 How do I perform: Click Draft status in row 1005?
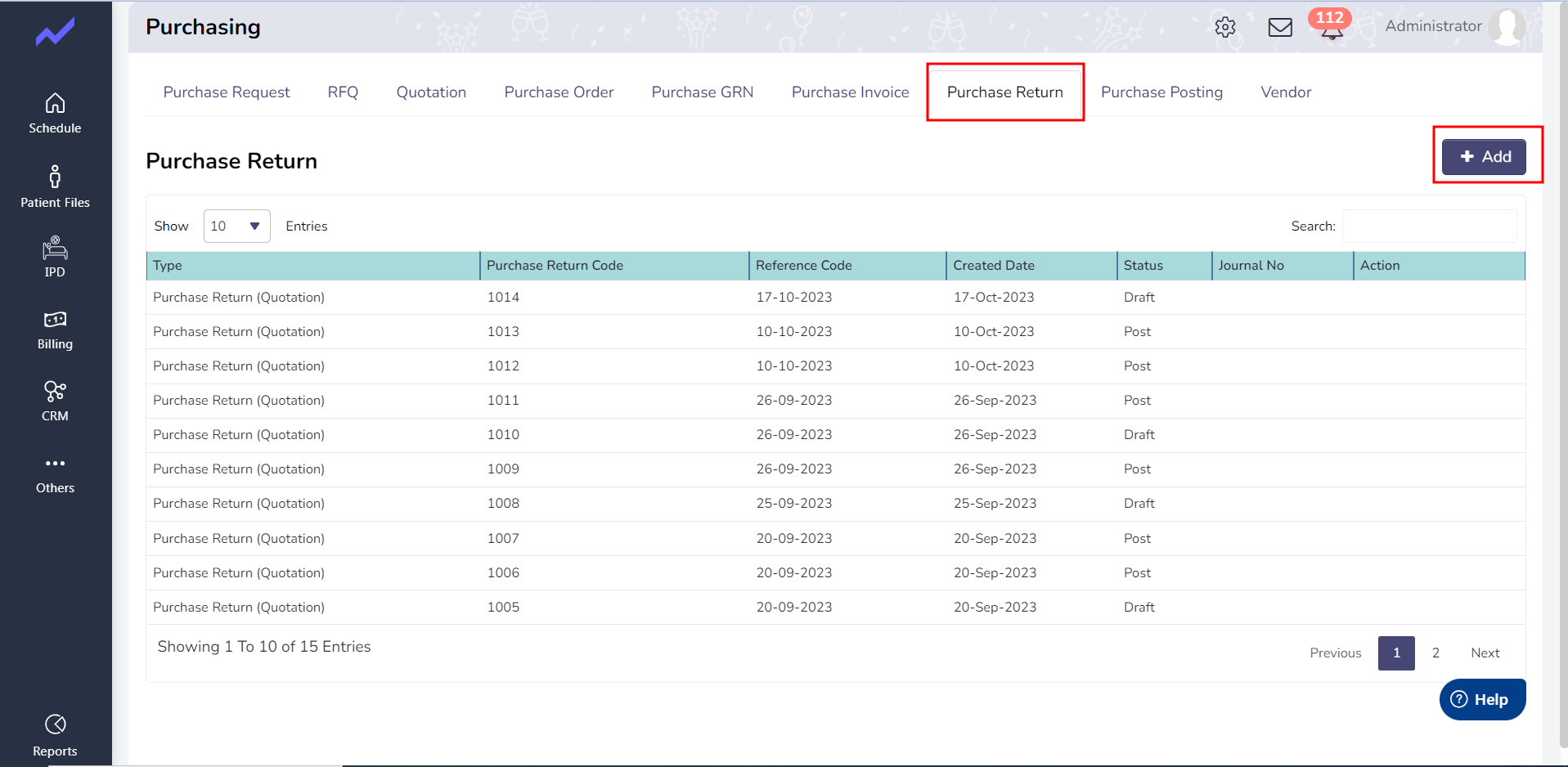coord(1139,608)
